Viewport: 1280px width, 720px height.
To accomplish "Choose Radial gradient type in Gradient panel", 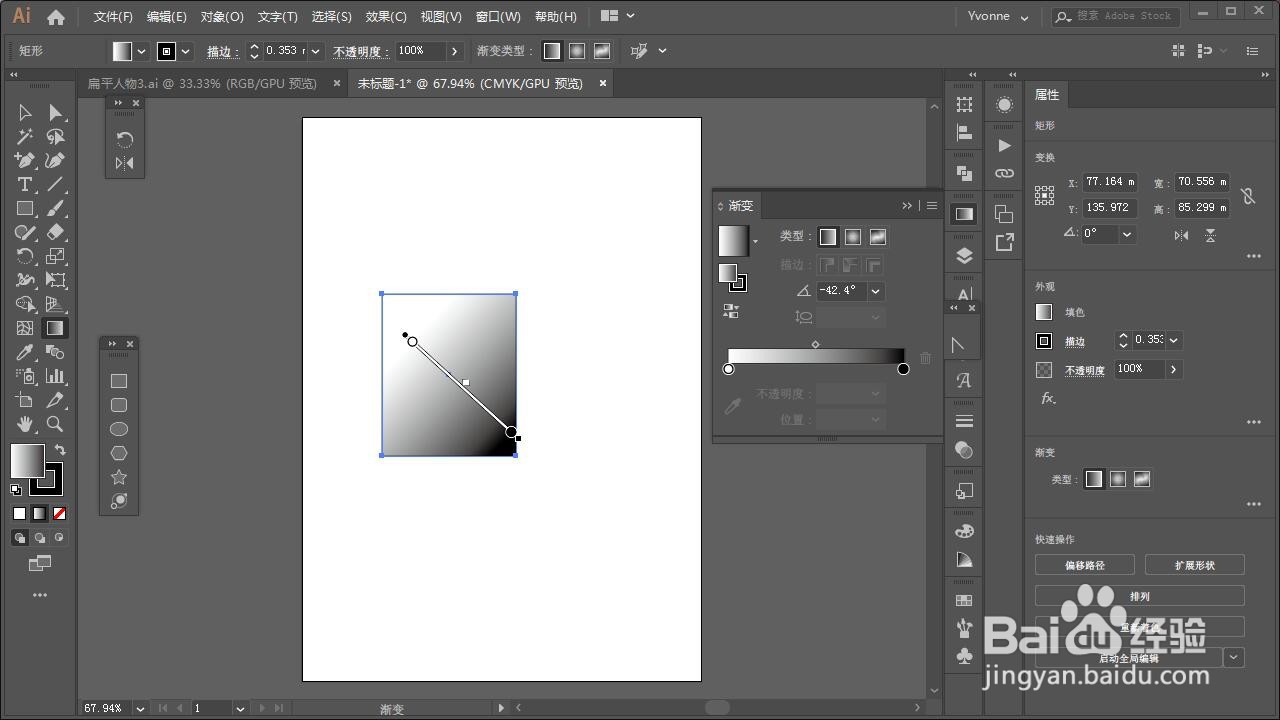I will tap(853, 237).
